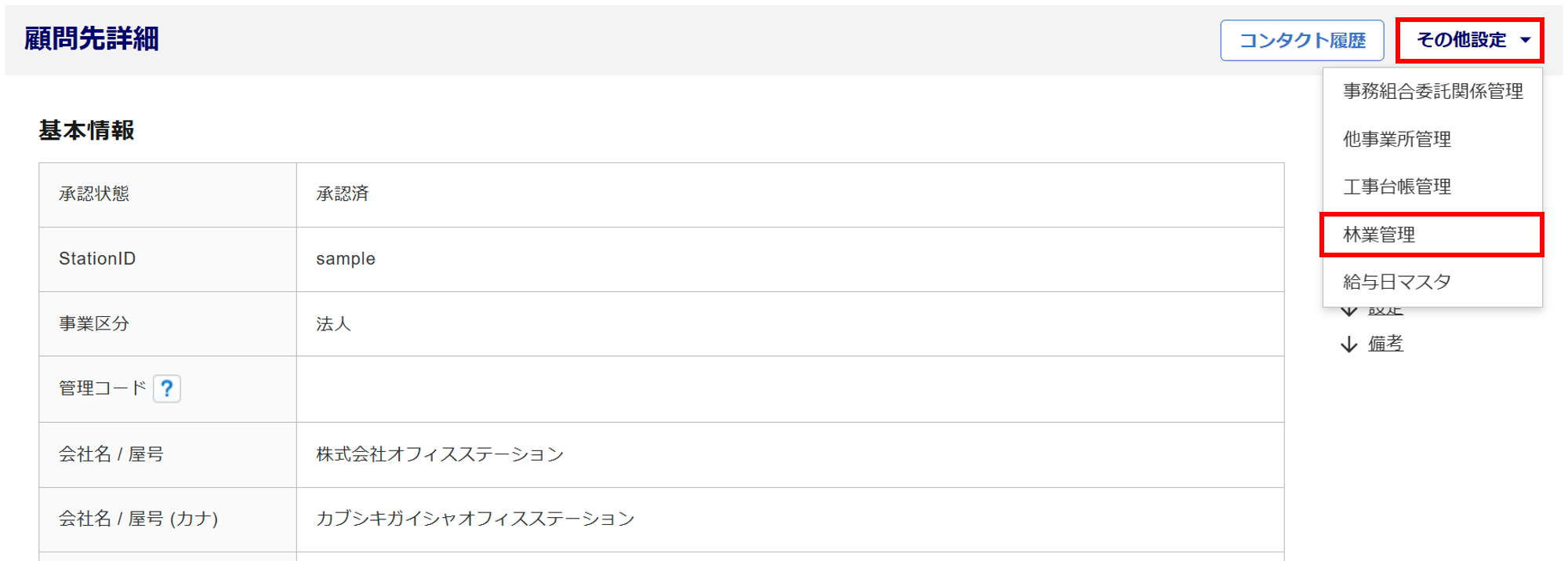
Task: Pick 給与日マスタ from the menu
Action: pos(1396,282)
